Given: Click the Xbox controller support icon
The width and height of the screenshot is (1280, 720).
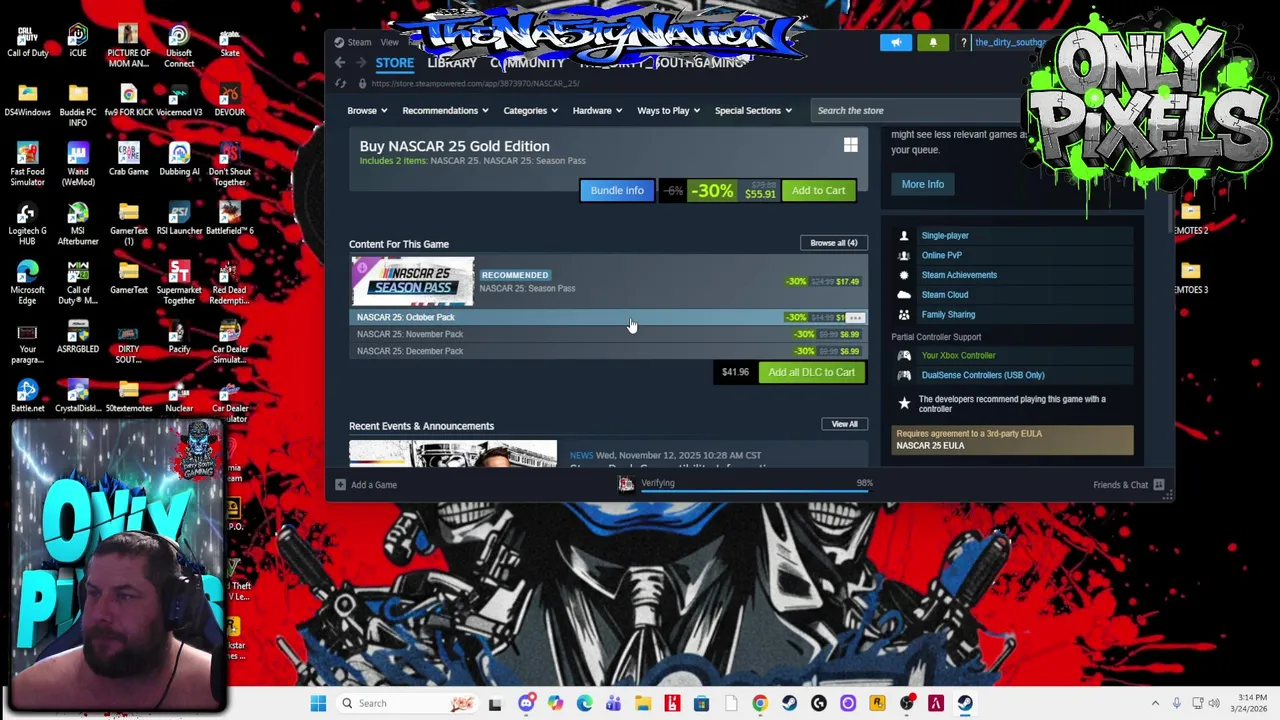Looking at the screenshot, I should [x=904, y=355].
